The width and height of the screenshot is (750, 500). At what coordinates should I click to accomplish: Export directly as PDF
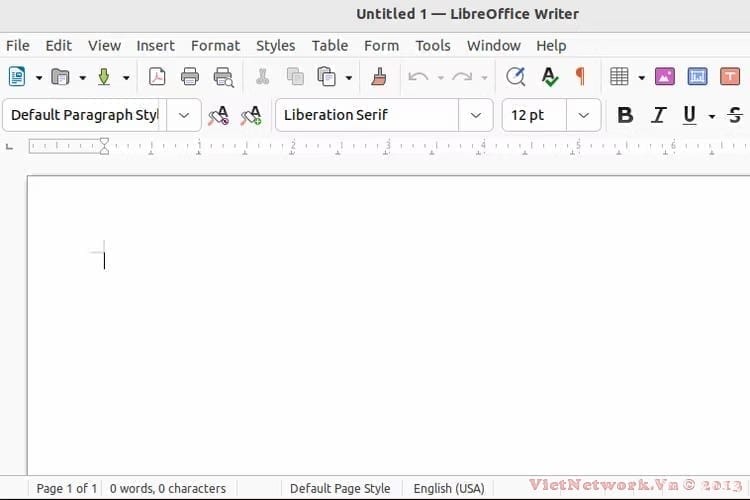pyautogui.click(x=157, y=77)
